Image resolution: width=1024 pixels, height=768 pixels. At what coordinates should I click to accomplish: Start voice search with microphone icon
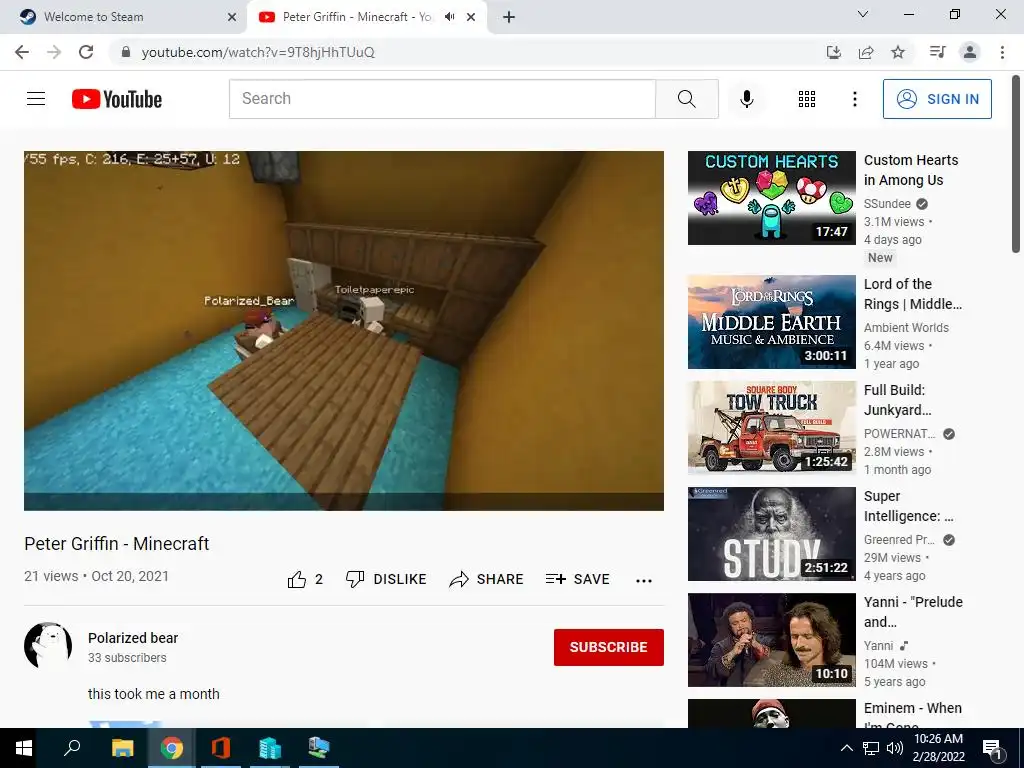tap(746, 99)
